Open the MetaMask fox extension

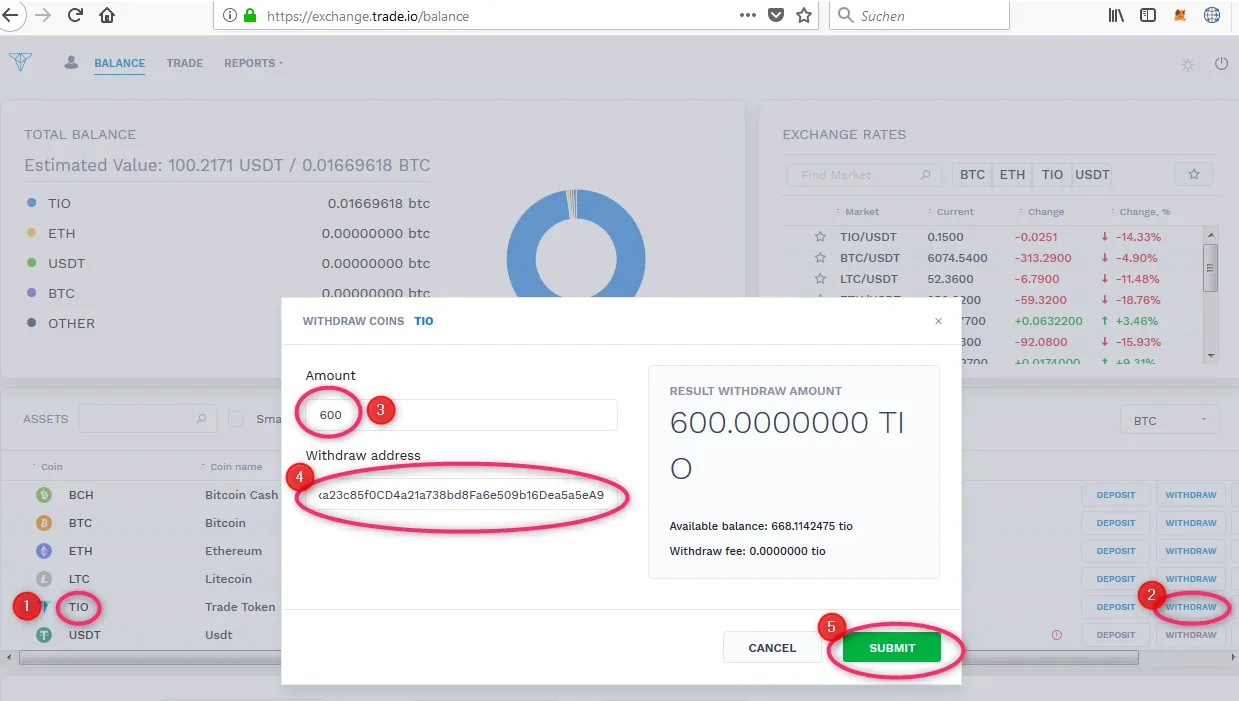pyautogui.click(x=1181, y=16)
